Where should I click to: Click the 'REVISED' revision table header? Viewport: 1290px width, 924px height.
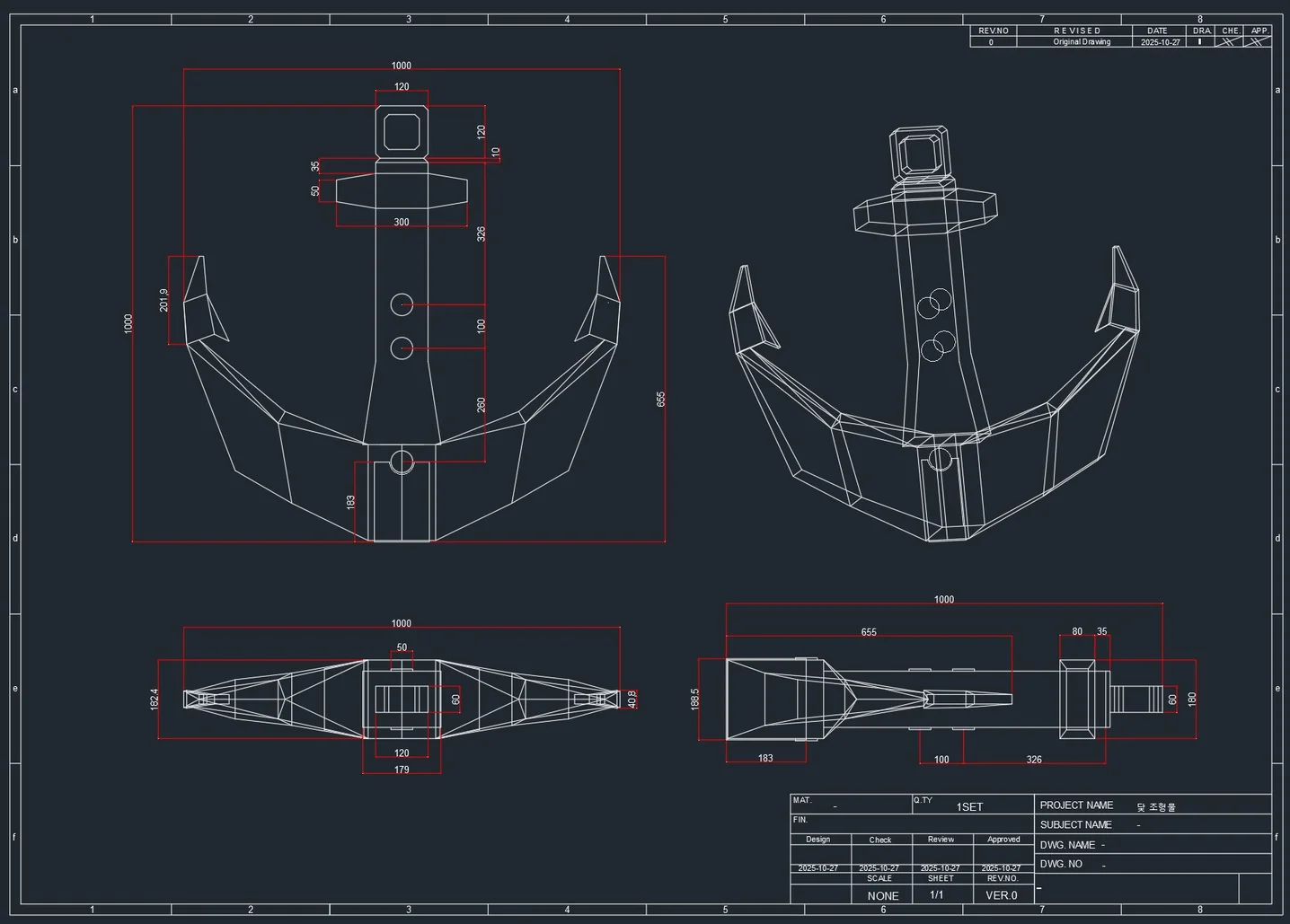[1077, 31]
